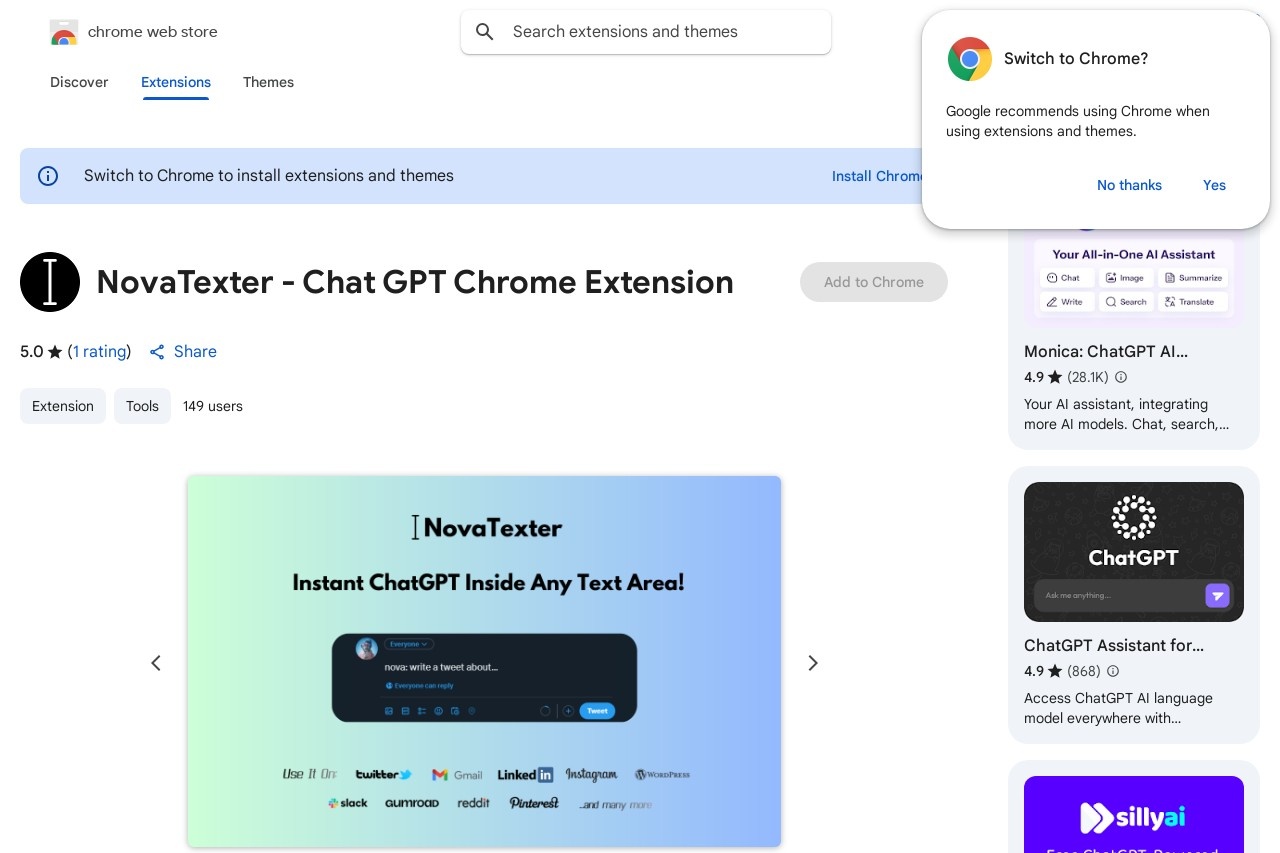Click the Chrome logo in popup

(970, 59)
